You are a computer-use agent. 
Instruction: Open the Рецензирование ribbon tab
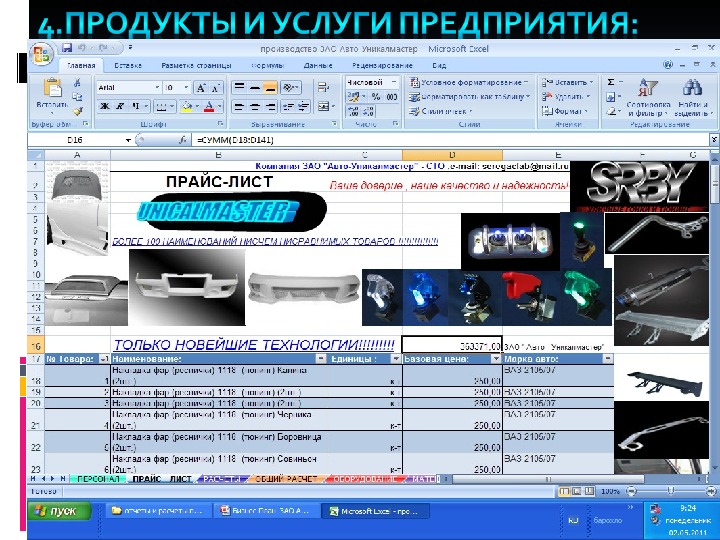(382, 65)
